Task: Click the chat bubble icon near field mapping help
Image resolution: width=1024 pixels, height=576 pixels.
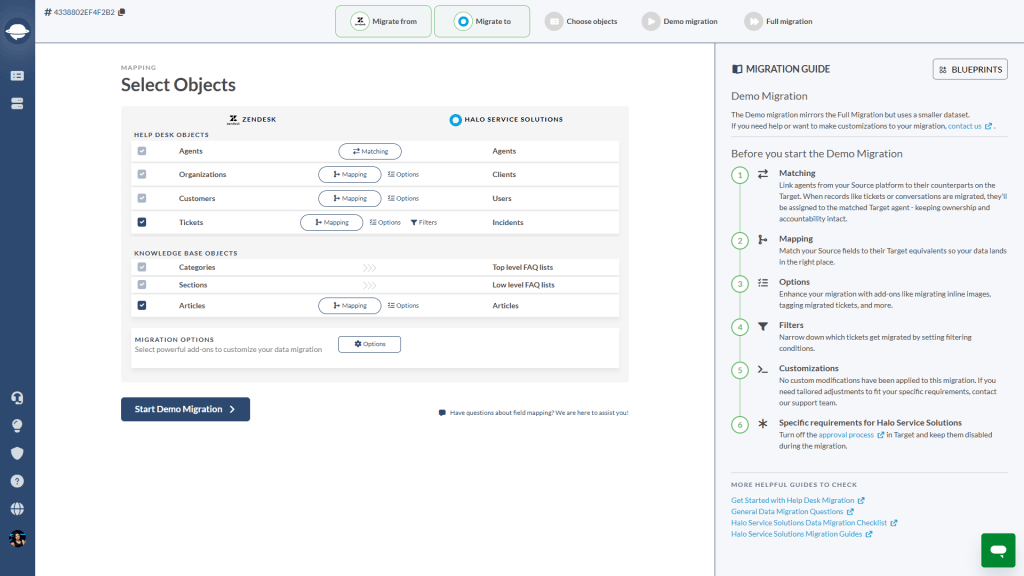Action: click(x=442, y=413)
